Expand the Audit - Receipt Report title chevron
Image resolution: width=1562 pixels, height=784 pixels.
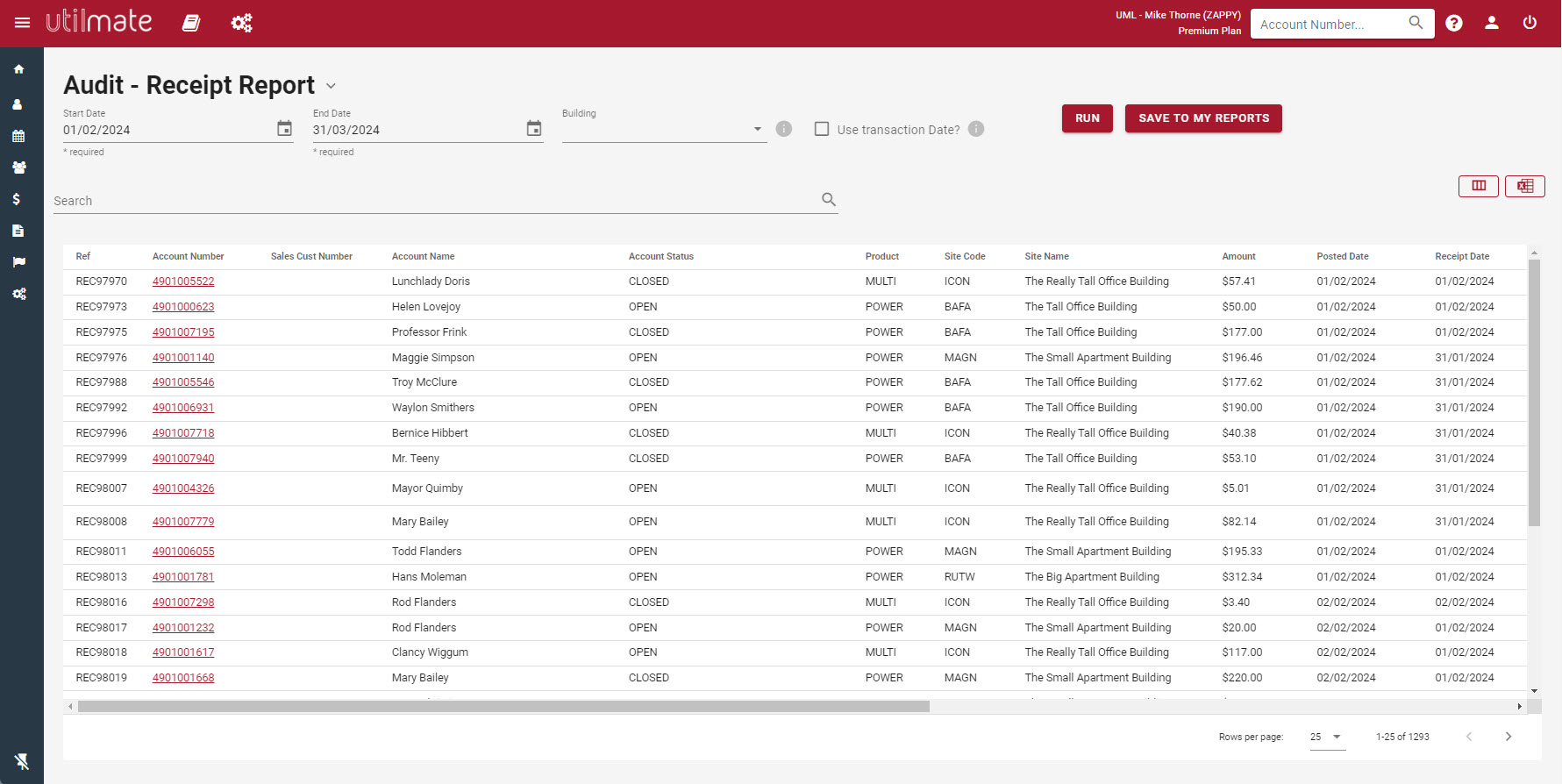(331, 86)
